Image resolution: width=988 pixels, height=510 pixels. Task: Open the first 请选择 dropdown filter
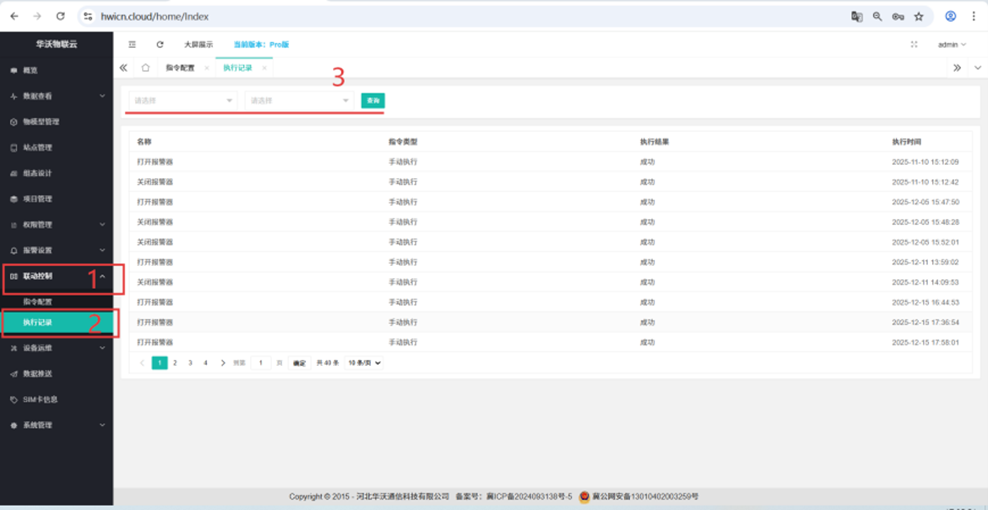pos(182,100)
